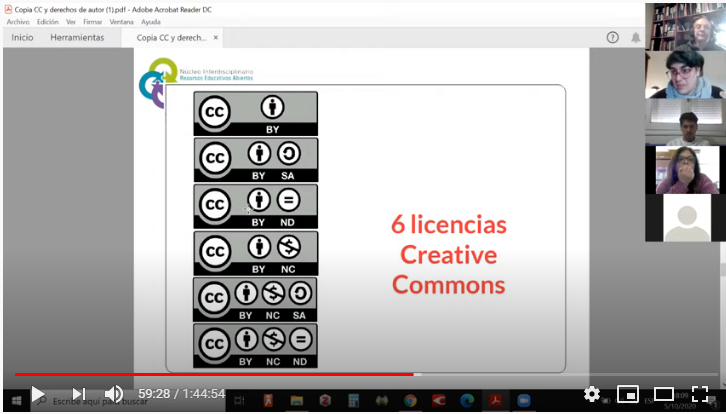
Task: Switch to theater mode
Action: (x=664, y=394)
